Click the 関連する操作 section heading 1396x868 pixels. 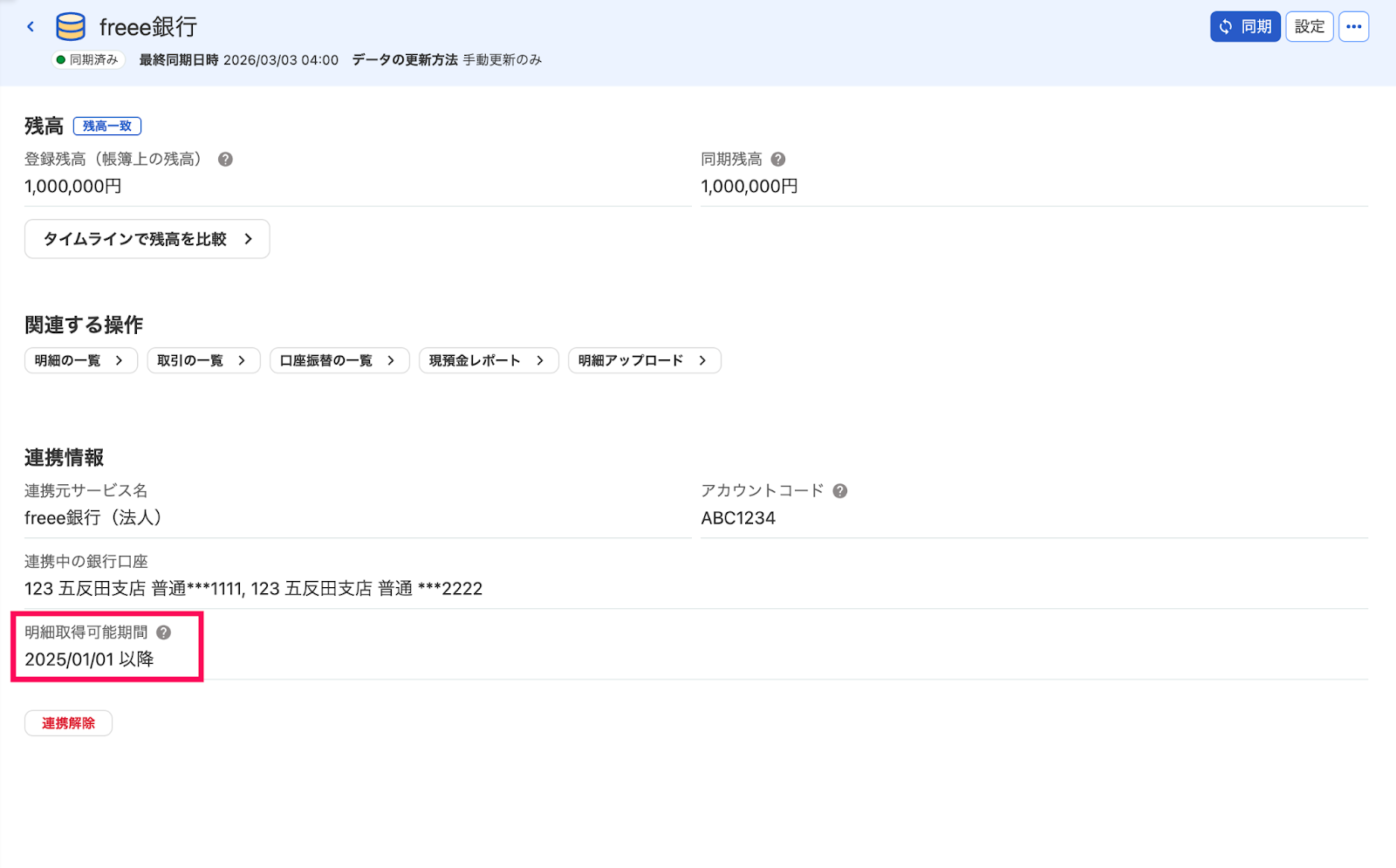coord(84,325)
